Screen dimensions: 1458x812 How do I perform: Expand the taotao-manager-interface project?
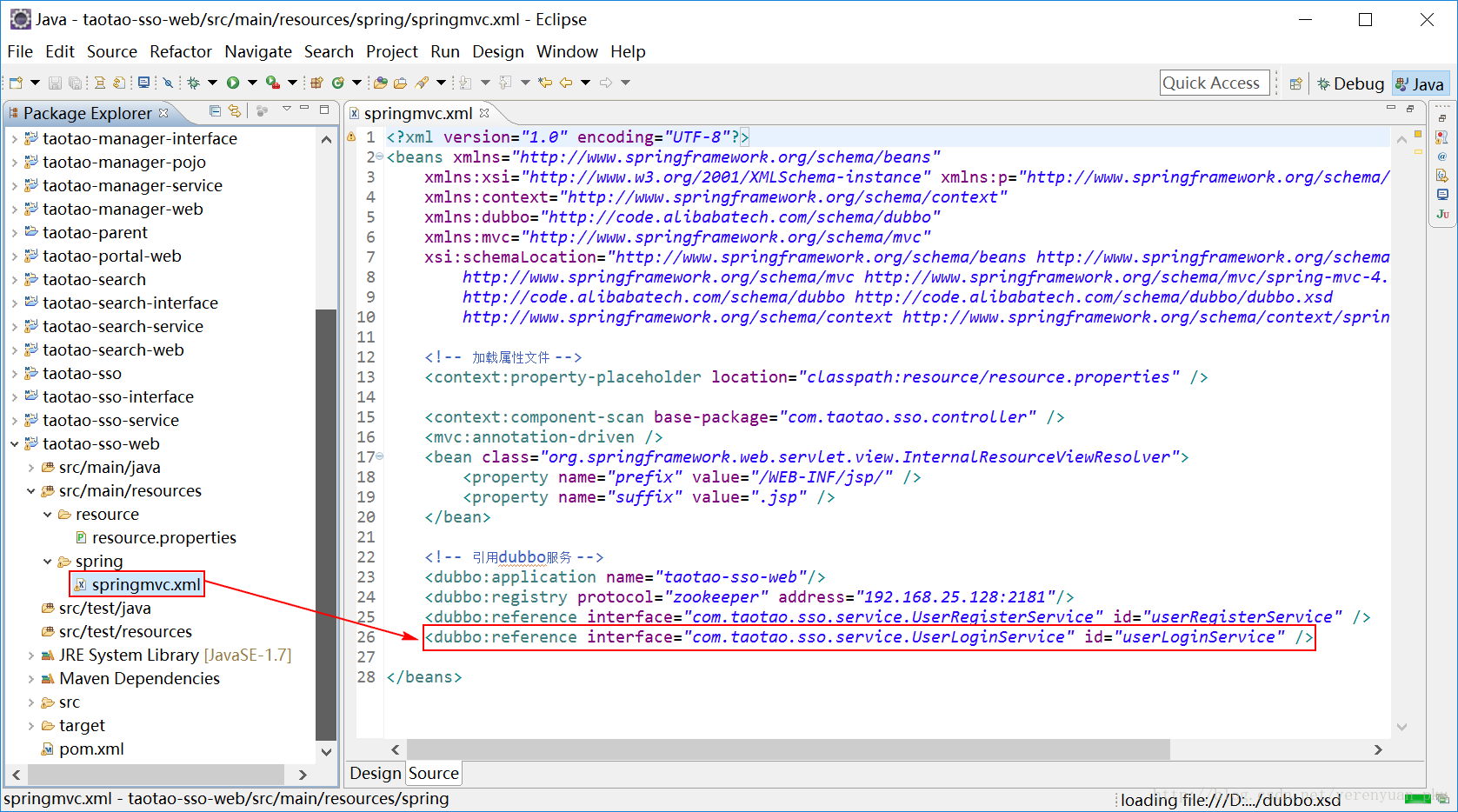pos(14,138)
